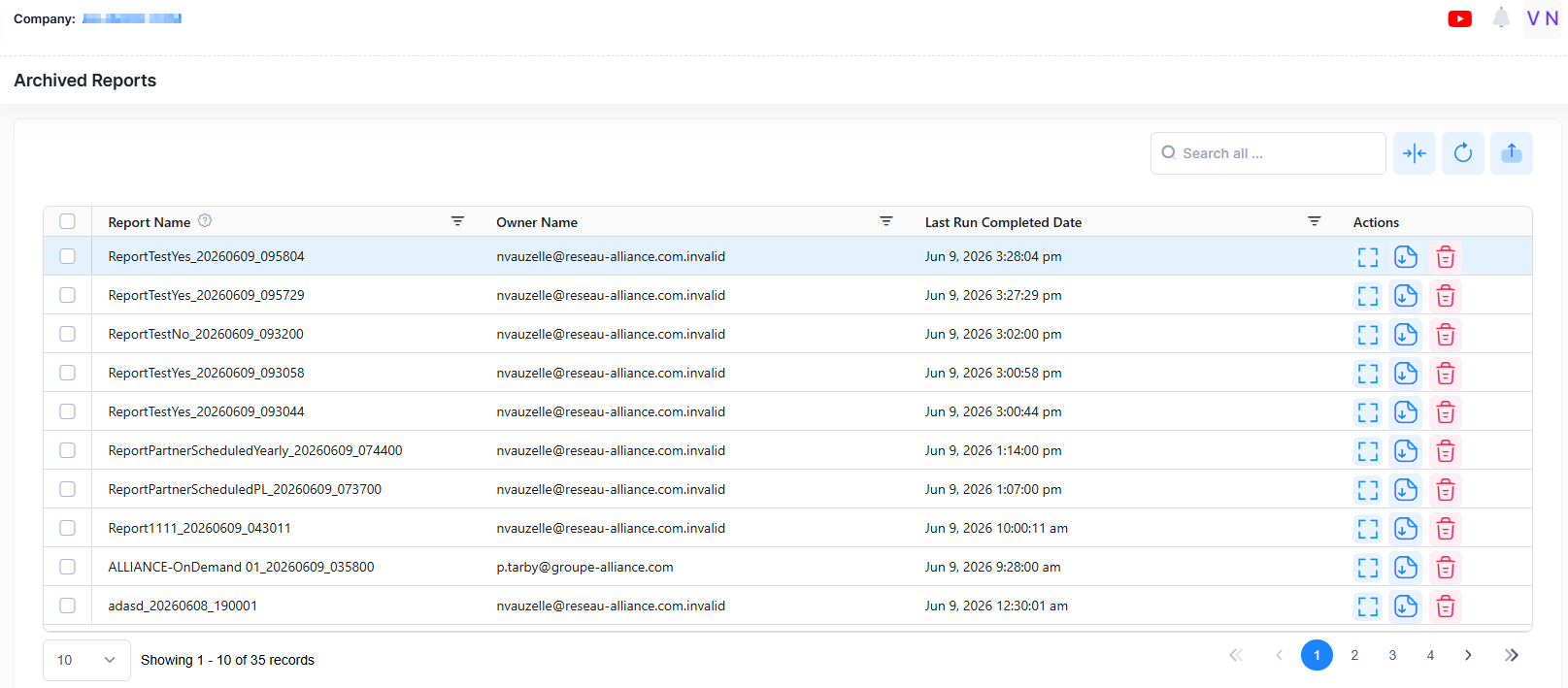
Task: Download ReportTestNo_20260609_093200 report
Action: 1406,335
